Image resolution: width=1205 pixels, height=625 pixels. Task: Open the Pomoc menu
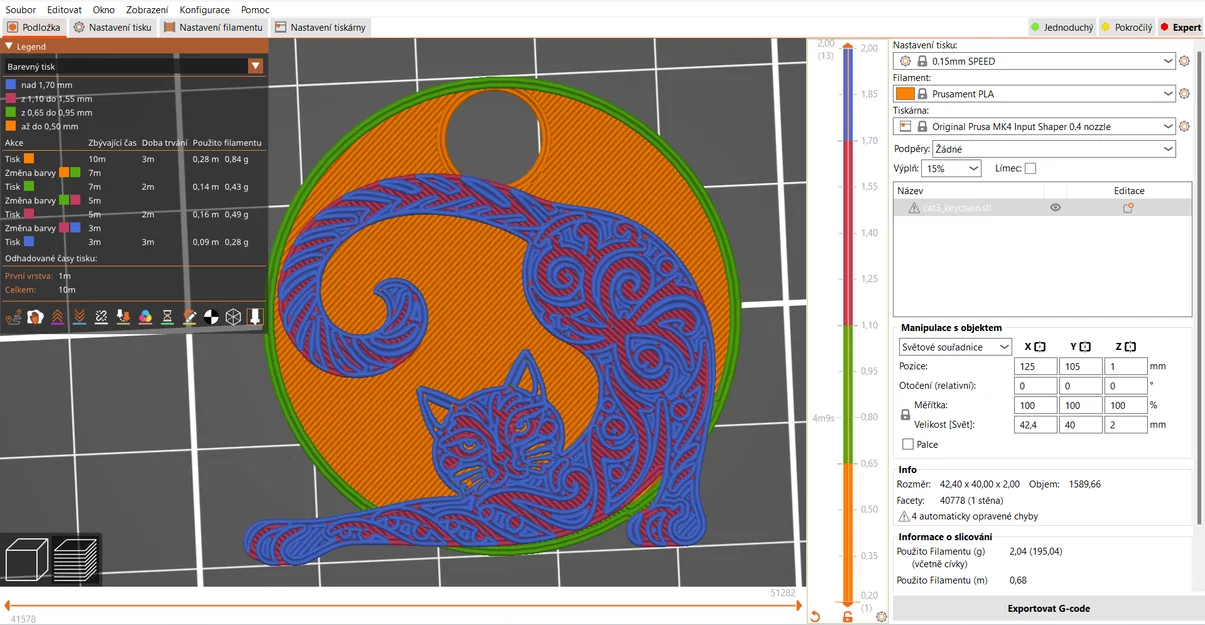coord(254,9)
